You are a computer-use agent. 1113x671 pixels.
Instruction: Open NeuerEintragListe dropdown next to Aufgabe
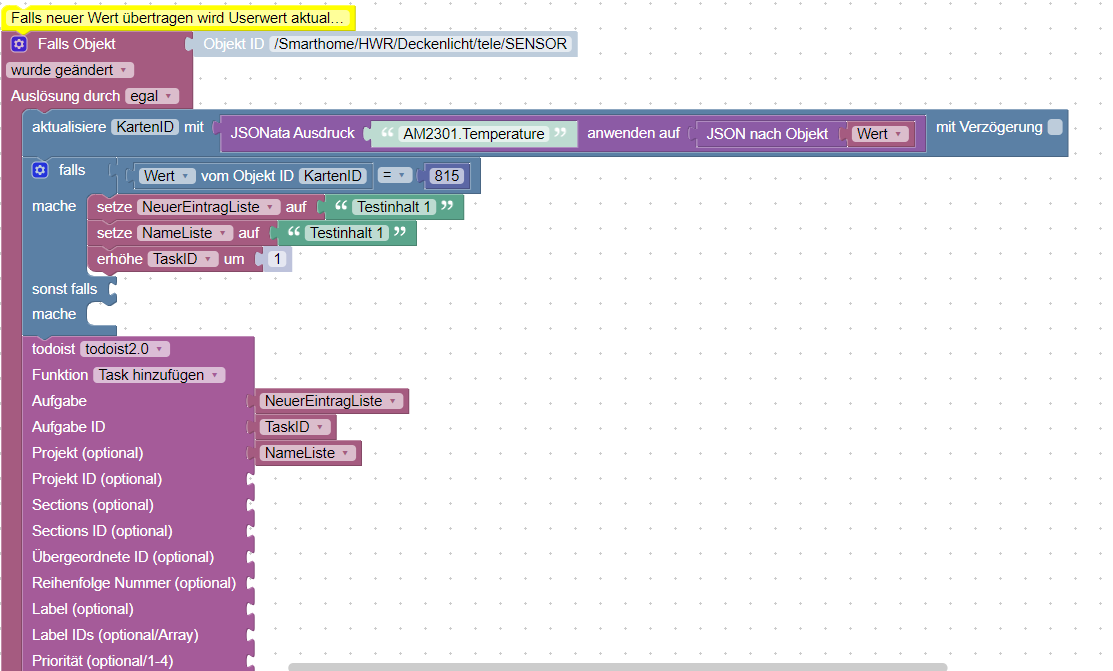(331, 401)
